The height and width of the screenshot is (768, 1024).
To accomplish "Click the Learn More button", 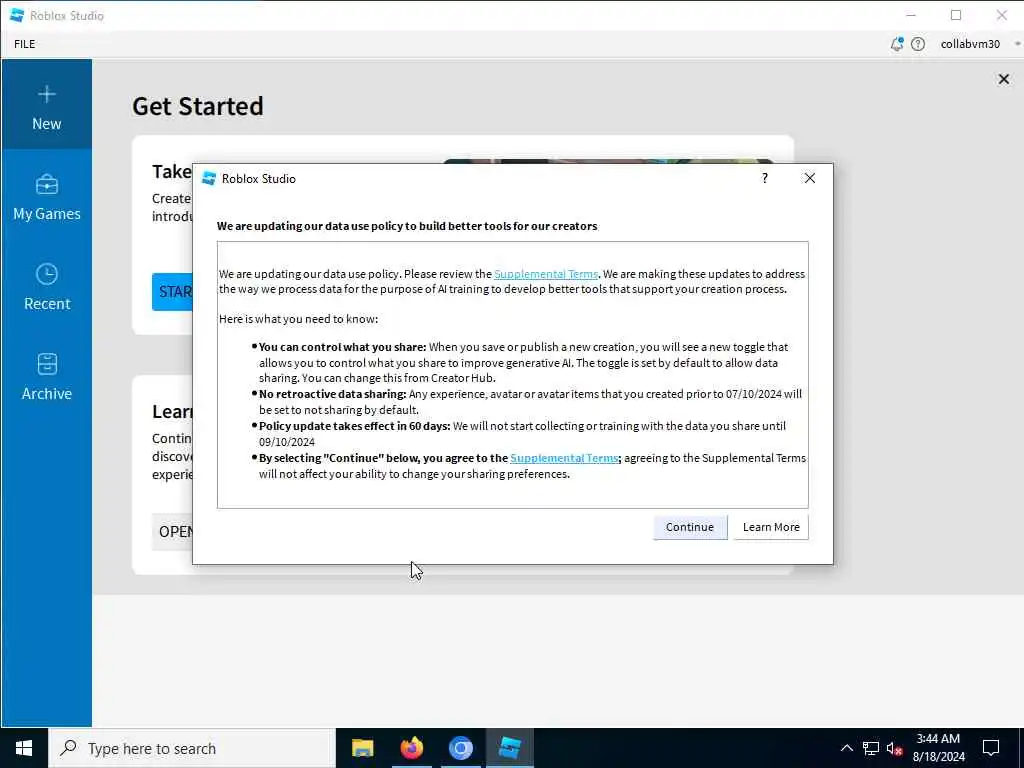I will click(x=771, y=527).
